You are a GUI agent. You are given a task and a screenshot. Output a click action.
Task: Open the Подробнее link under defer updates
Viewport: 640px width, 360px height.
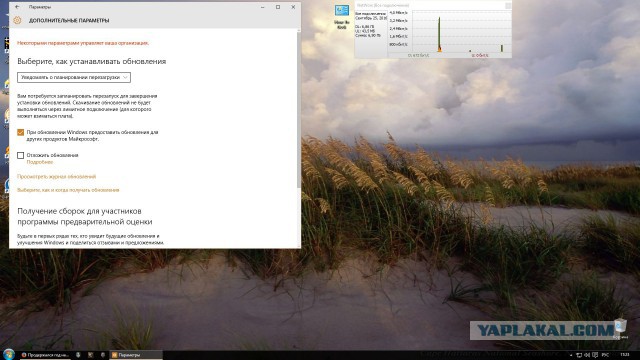click(40, 162)
